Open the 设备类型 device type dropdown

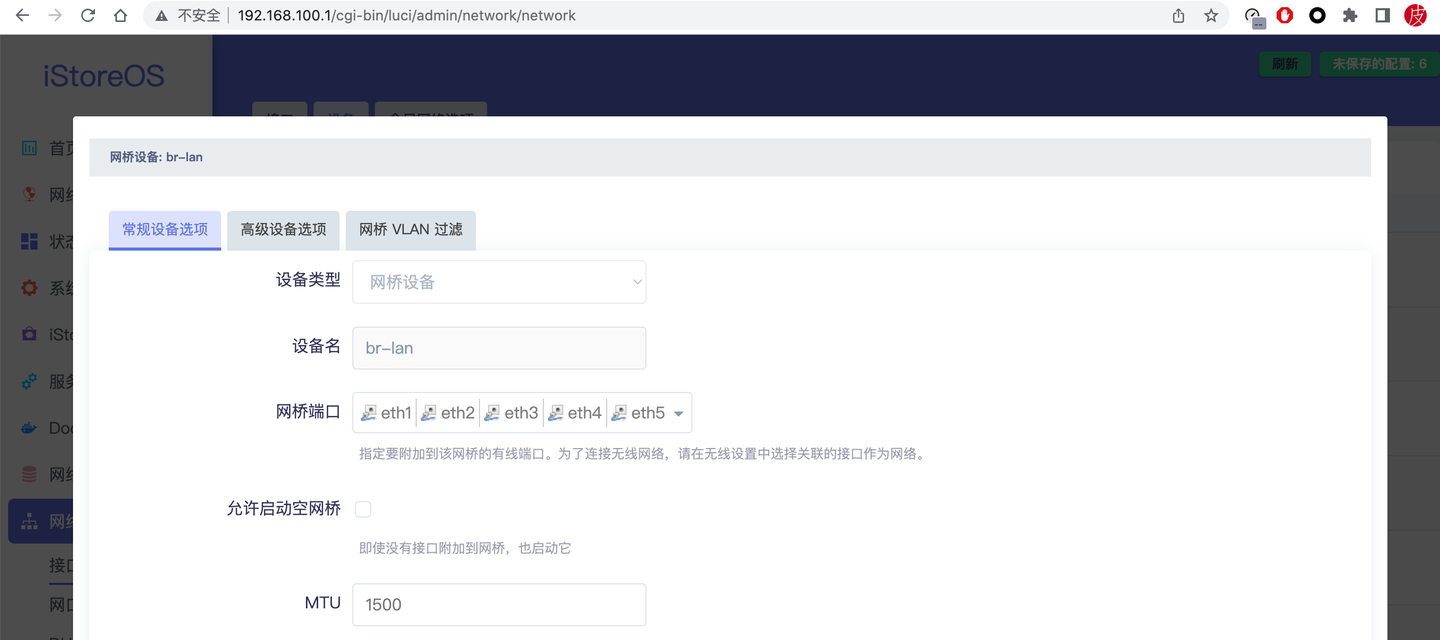[498, 281]
